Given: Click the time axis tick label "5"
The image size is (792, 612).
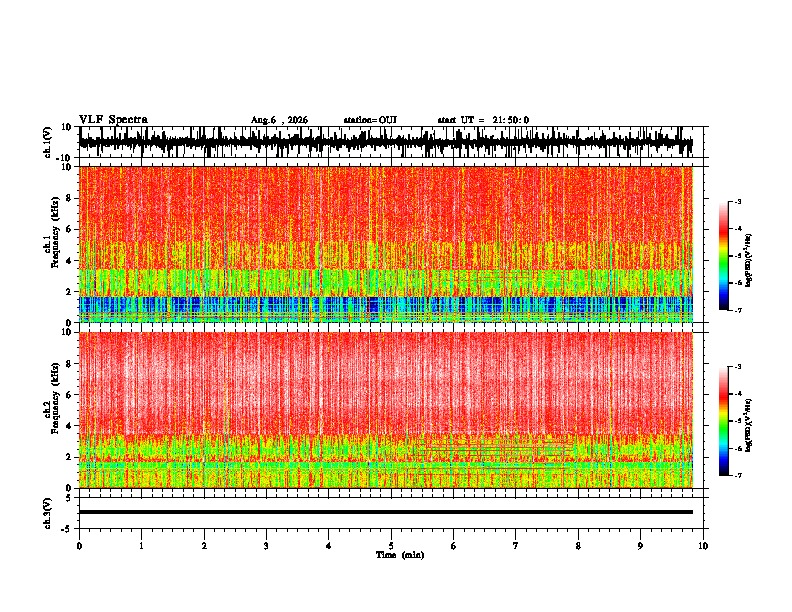Looking at the screenshot, I should [x=391, y=546].
